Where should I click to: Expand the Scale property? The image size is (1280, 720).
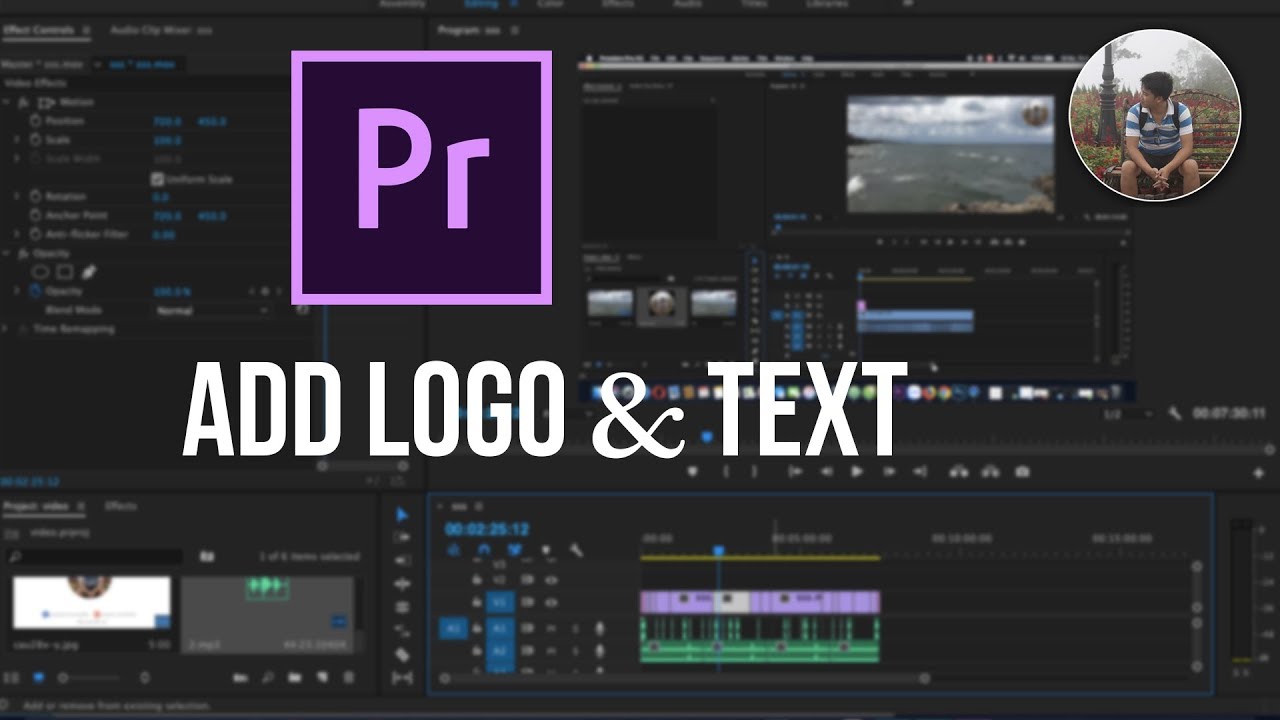(x=17, y=140)
